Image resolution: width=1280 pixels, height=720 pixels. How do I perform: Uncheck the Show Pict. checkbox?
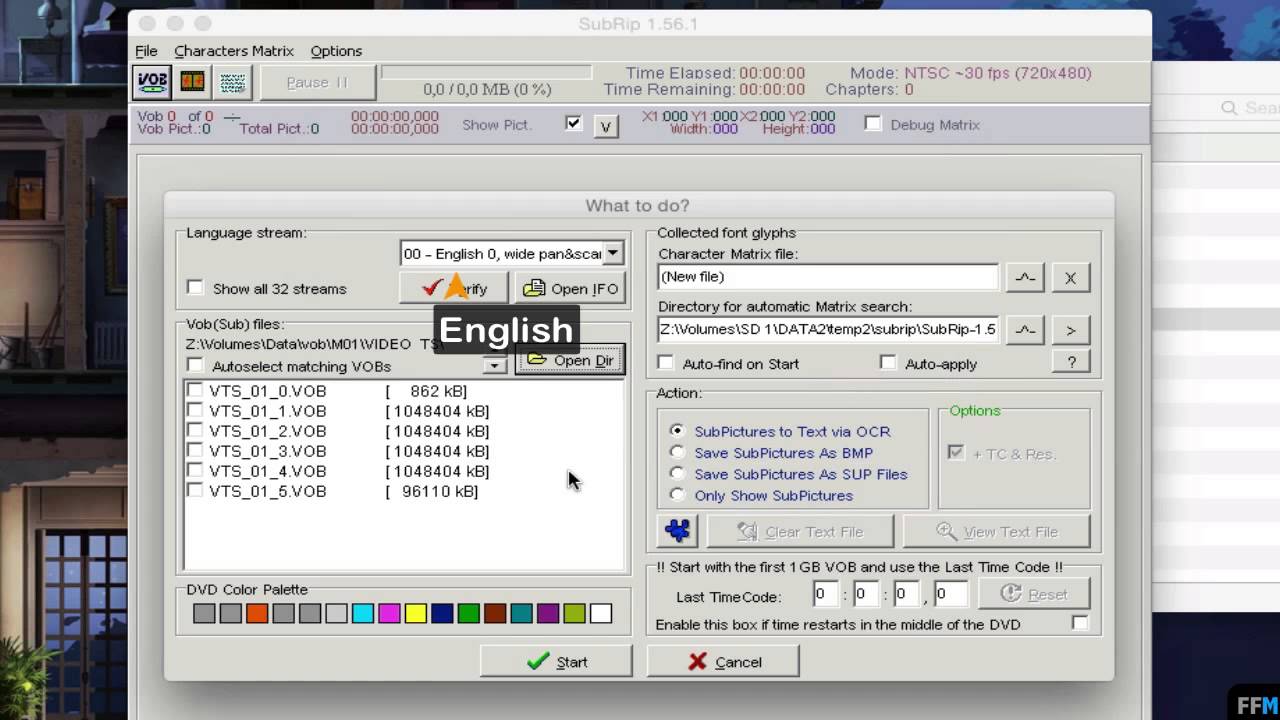point(573,124)
